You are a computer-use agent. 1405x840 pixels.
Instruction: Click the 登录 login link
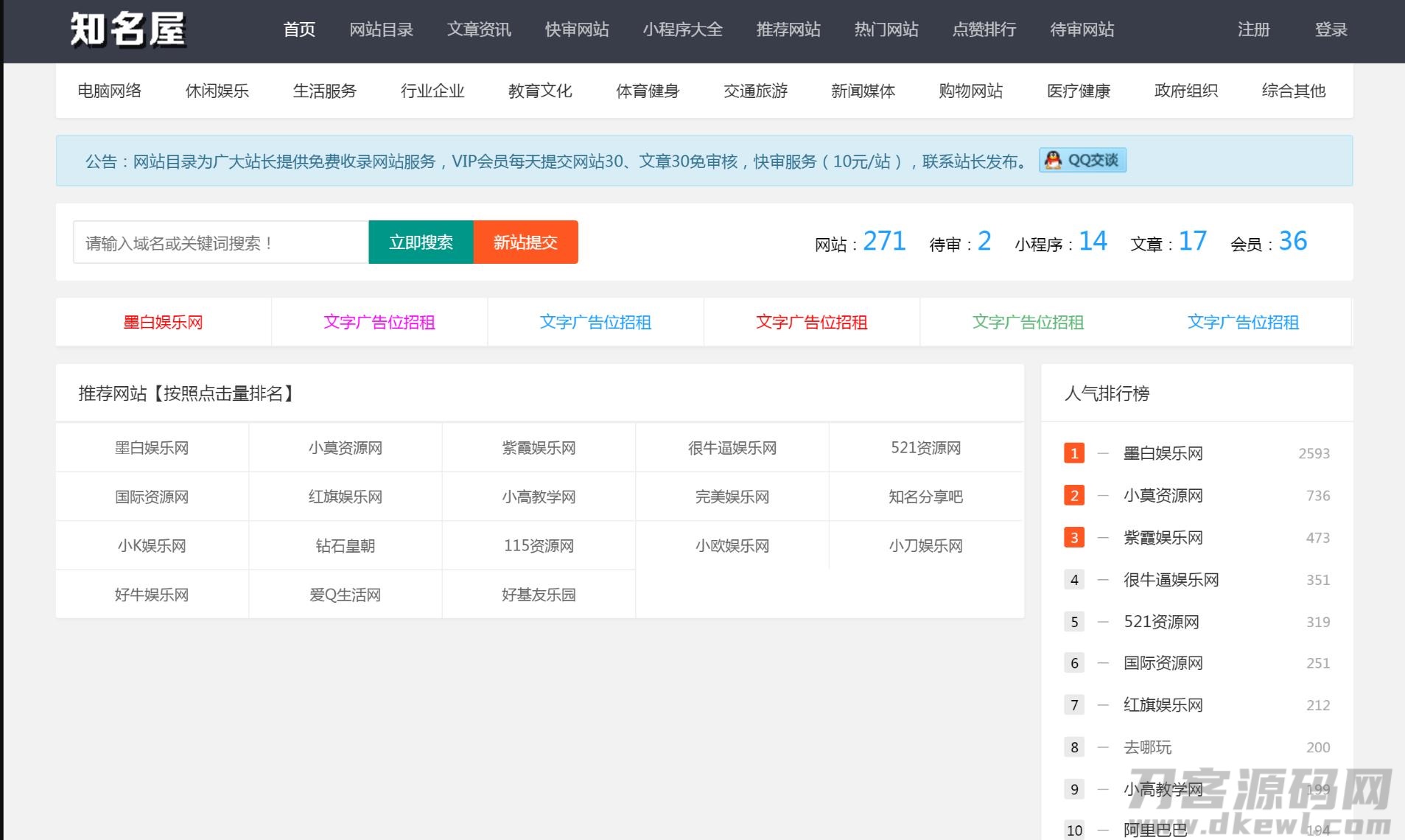coord(1331,30)
